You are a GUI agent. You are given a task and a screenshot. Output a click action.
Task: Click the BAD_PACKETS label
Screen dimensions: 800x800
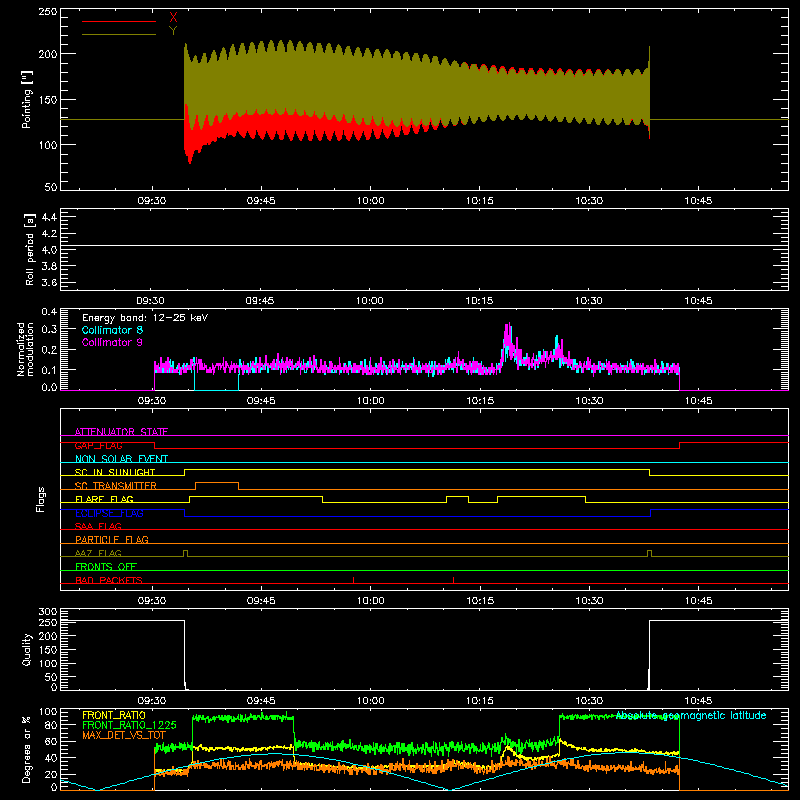[109, 580]
